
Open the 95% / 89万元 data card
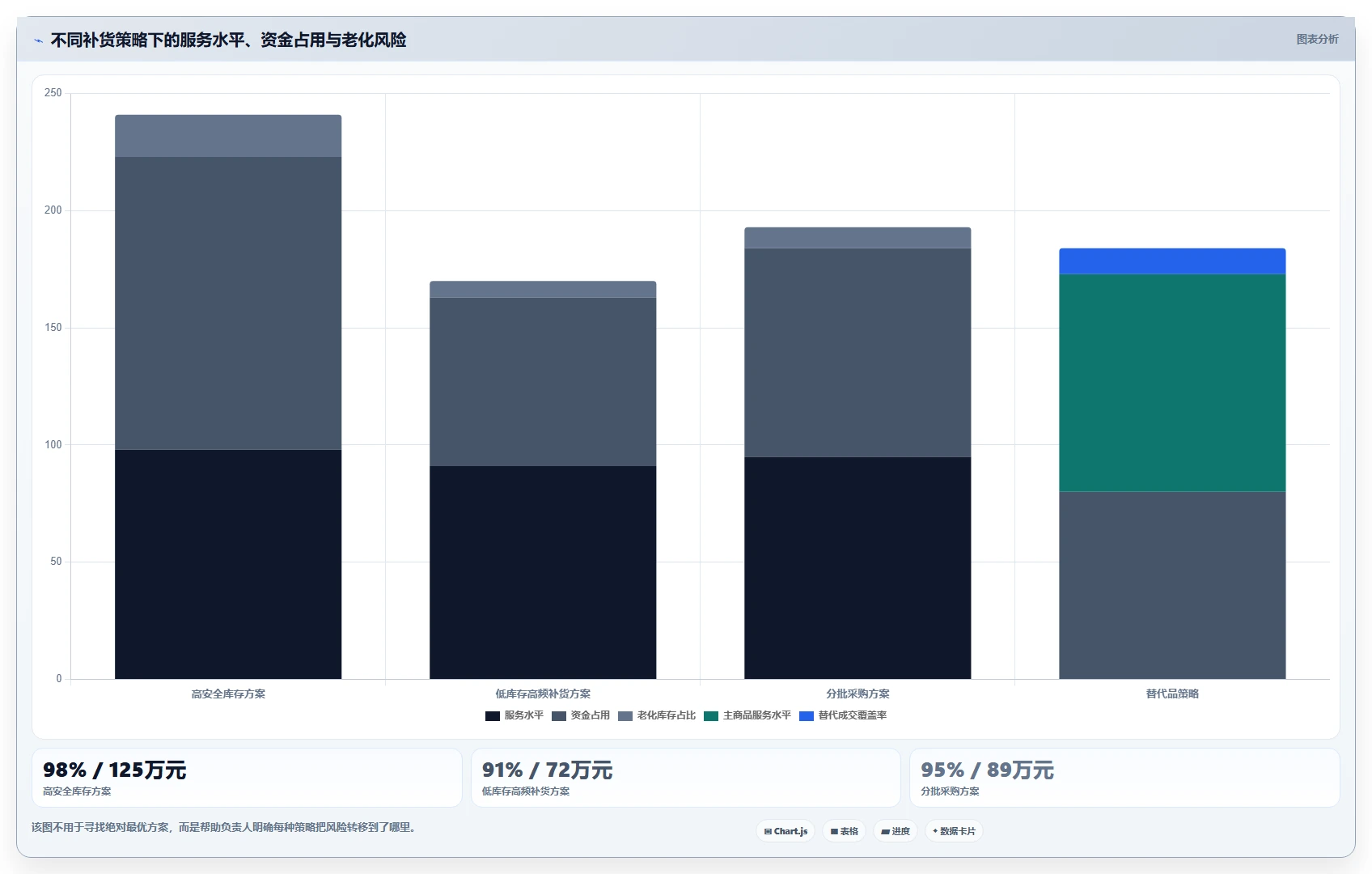(1124, 778)
